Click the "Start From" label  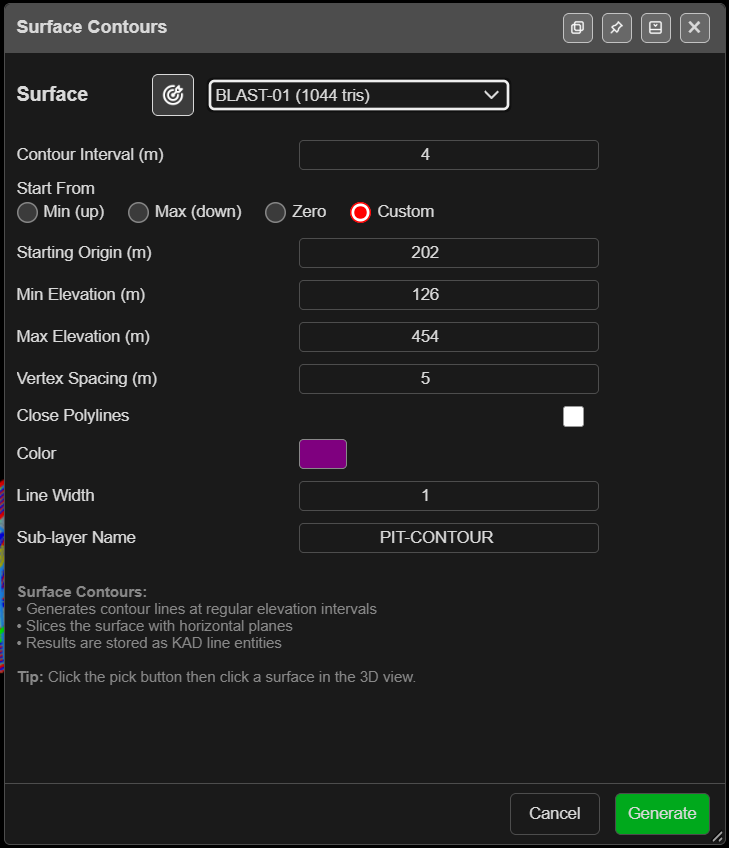point(56,188)
